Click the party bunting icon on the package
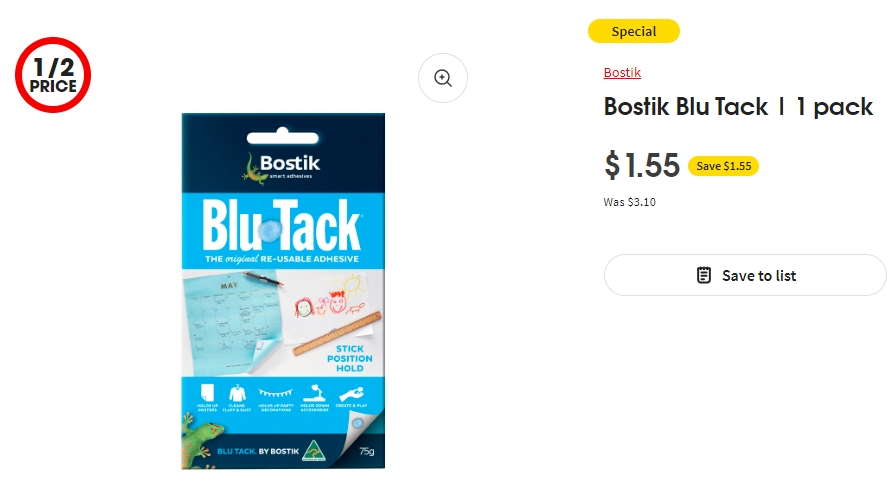 (x=276, y=393)
